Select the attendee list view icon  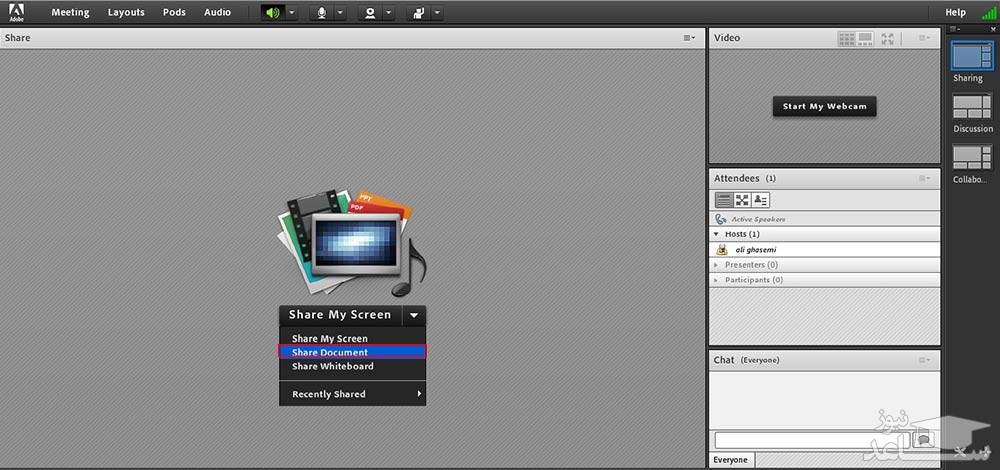point(723,200)
